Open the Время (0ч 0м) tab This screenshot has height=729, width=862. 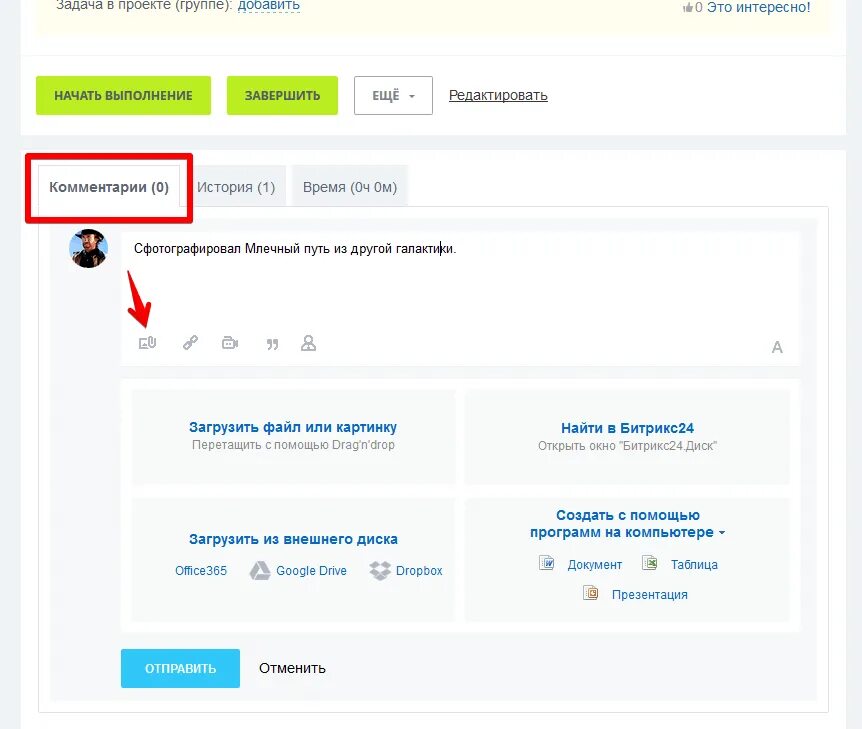350,187
